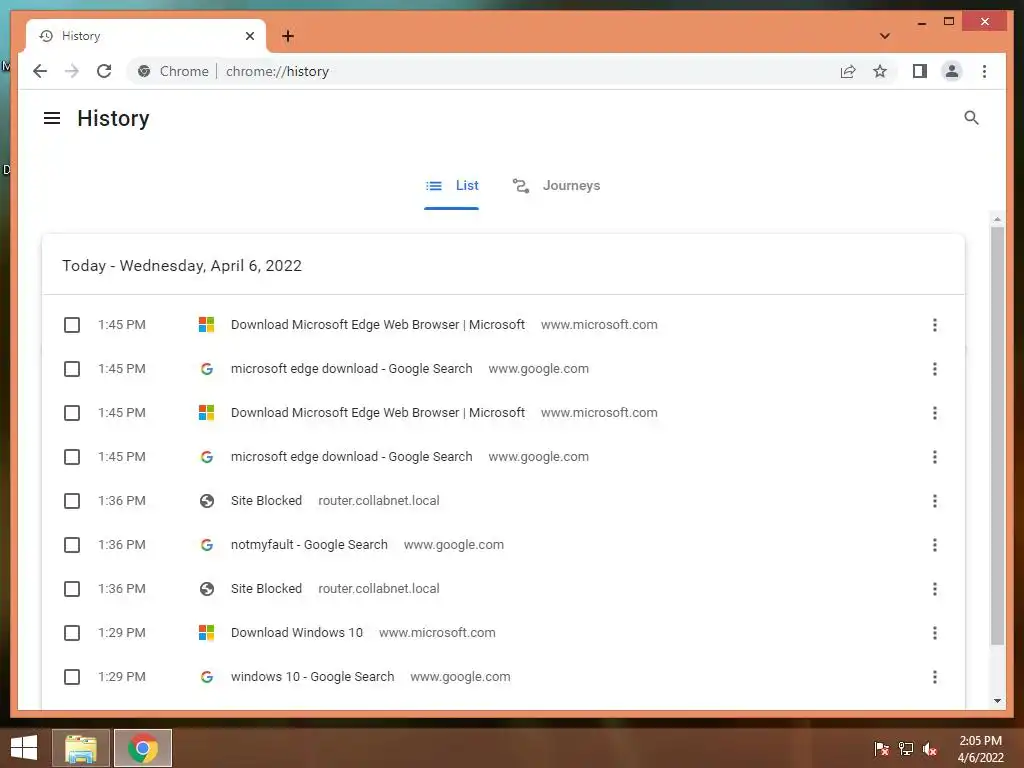Bookmark this tab with the star icon

pyautogui.click(x=880, y=71)
